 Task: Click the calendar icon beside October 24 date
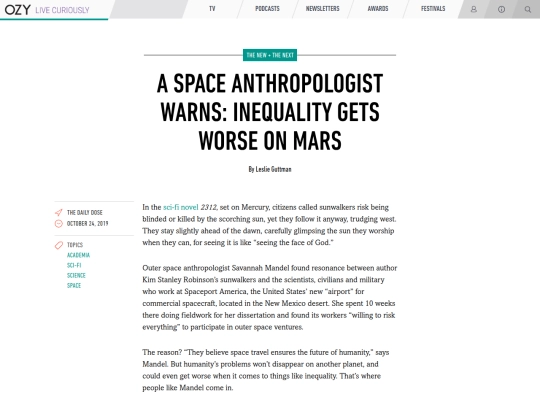(59, 224)
